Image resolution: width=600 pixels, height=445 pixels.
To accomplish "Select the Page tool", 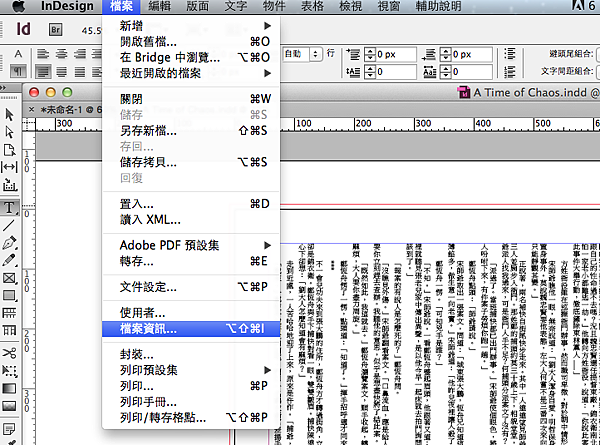I will [x=9, y=150].
